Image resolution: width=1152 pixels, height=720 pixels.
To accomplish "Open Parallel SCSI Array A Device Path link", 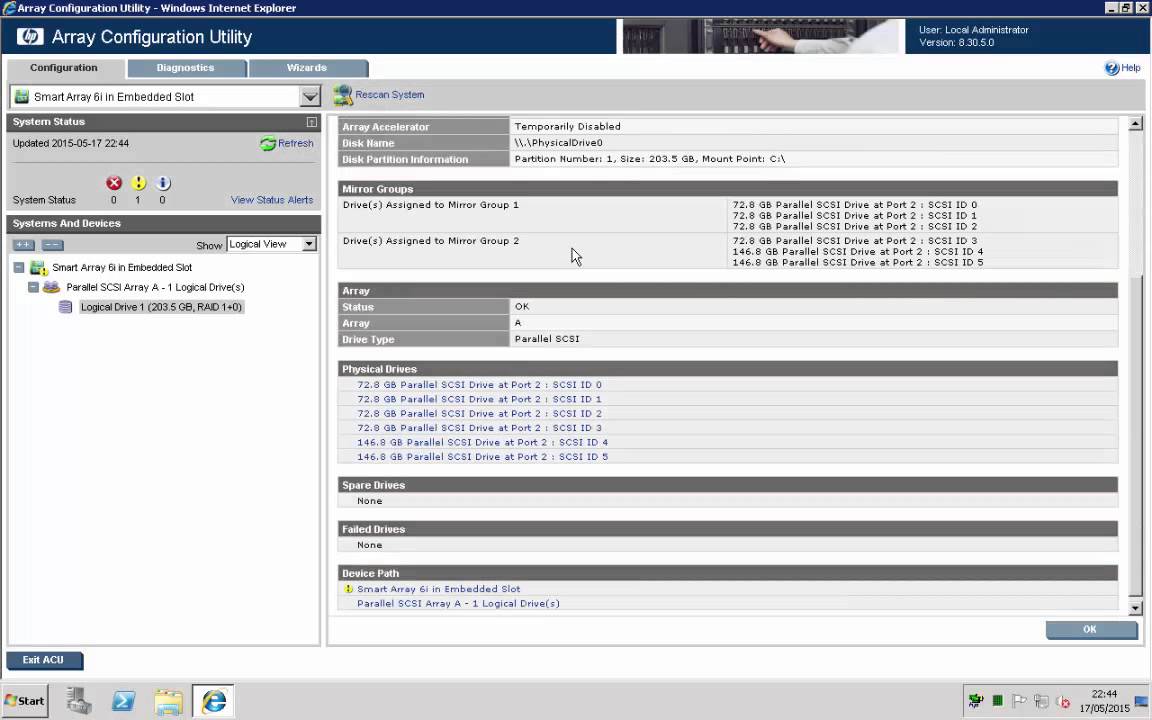I will 458,604.
